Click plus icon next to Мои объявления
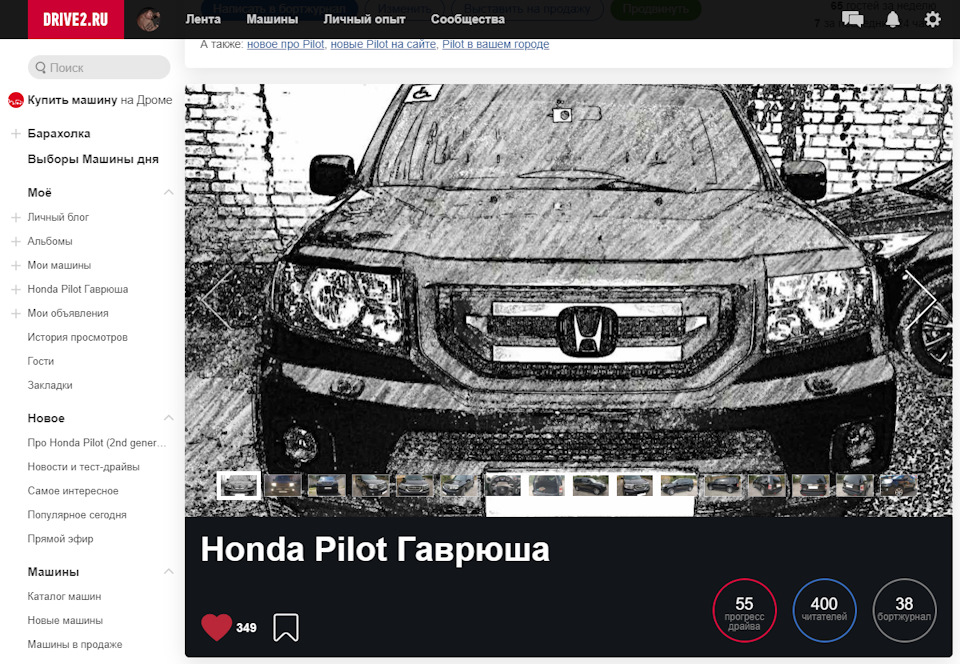960x664 pixels. point(16,313)
